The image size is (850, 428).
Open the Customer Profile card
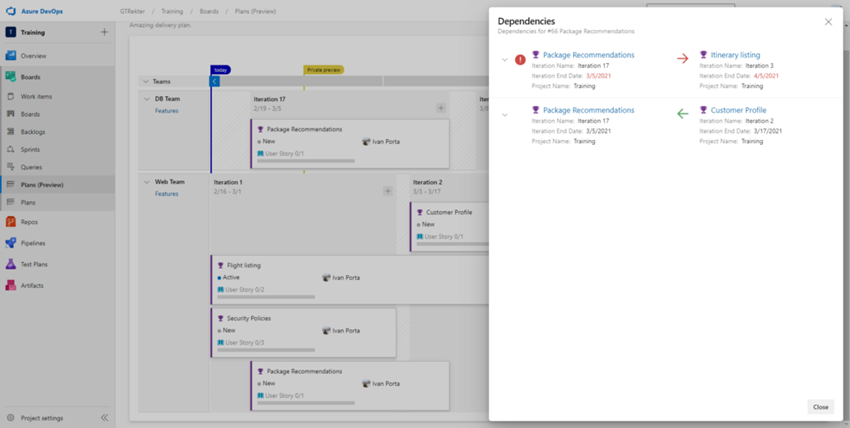(x=449, y=228)
